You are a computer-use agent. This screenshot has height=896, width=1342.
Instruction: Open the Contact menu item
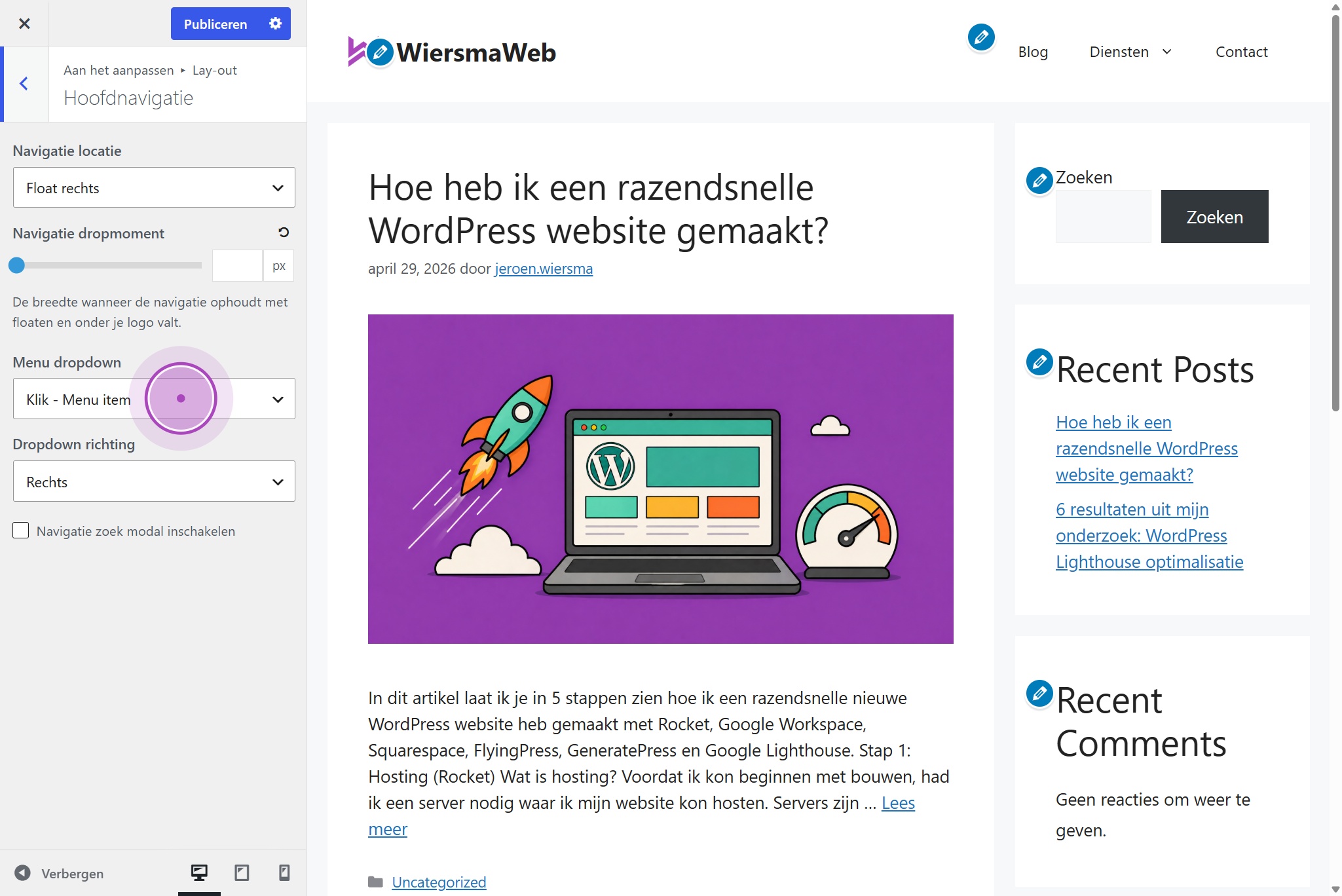click(x=1241, y=52)
